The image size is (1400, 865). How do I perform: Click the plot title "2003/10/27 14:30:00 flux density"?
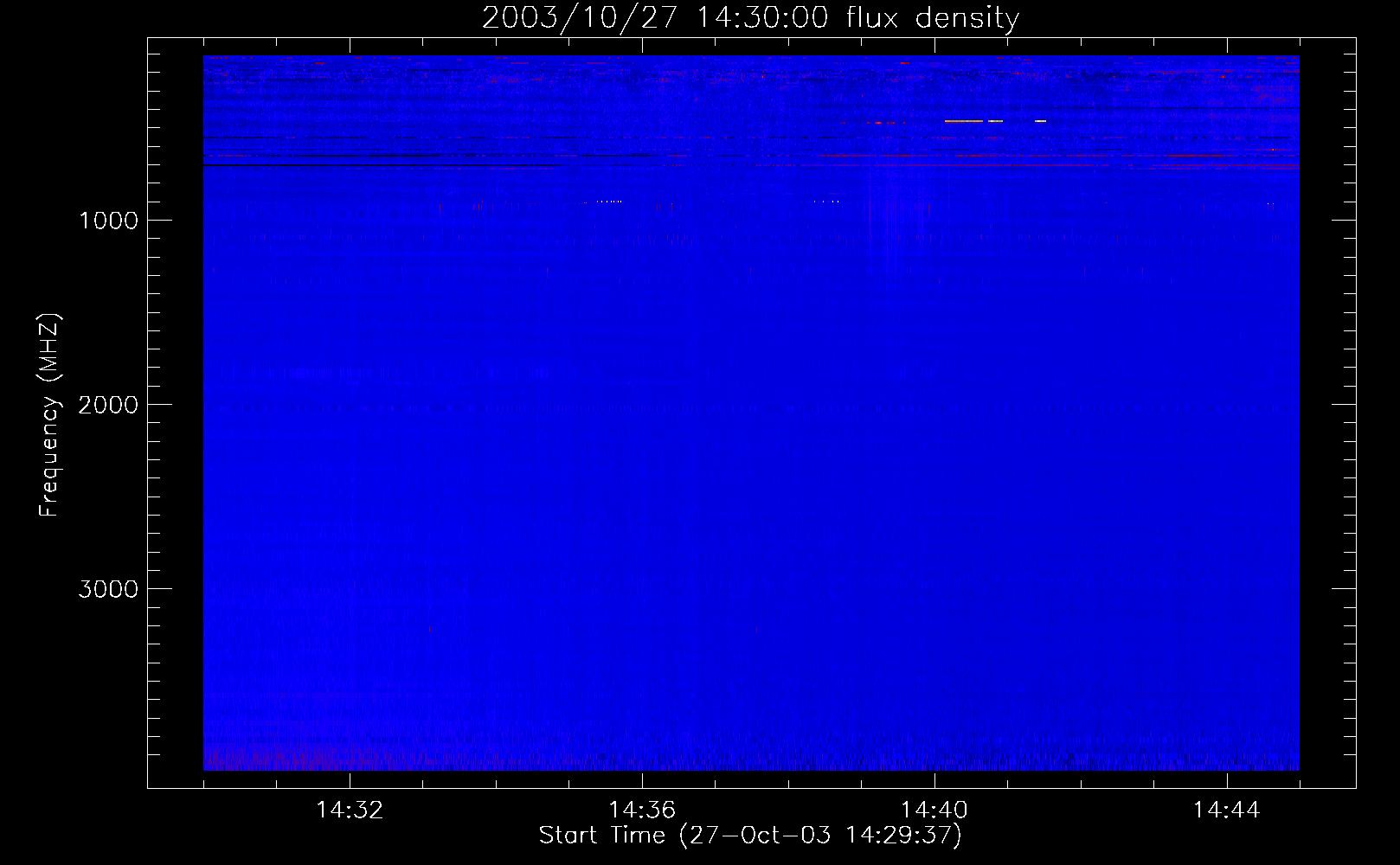pyautogui.click(x=750, y=17)
